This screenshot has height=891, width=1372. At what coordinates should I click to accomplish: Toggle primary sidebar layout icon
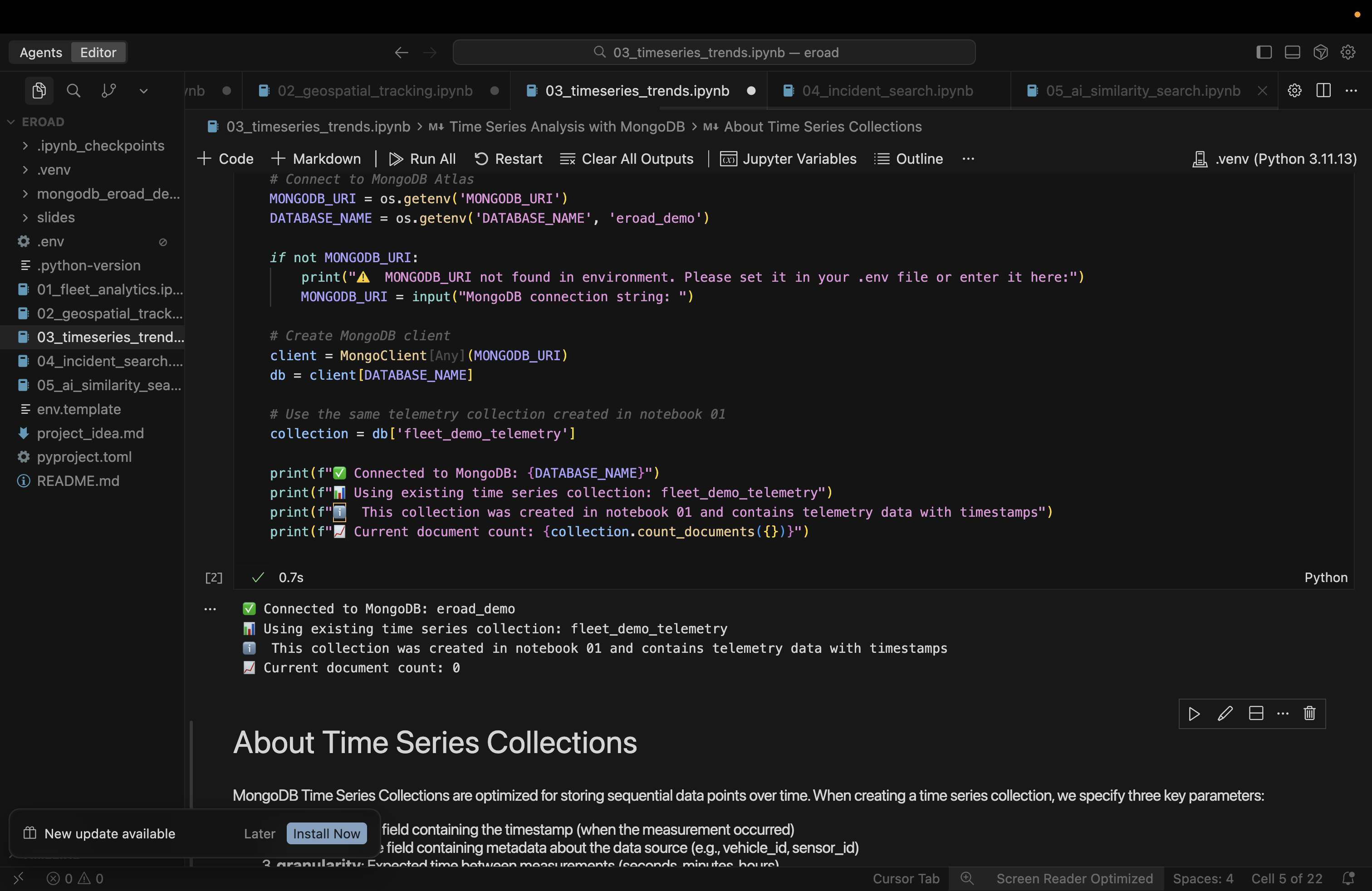pyautogui.click(x=1264, y=53)
